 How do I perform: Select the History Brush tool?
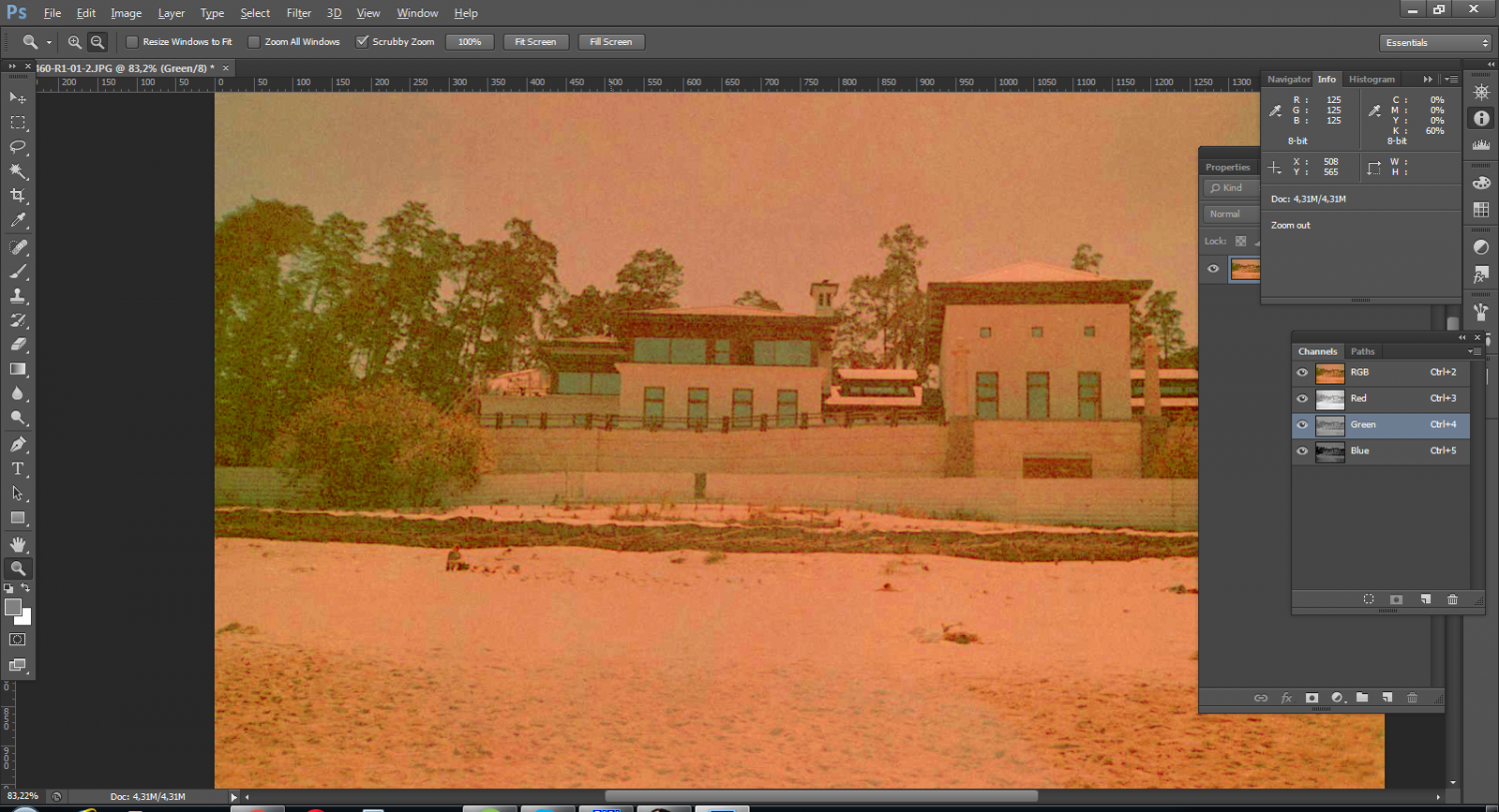pos(18,321)
